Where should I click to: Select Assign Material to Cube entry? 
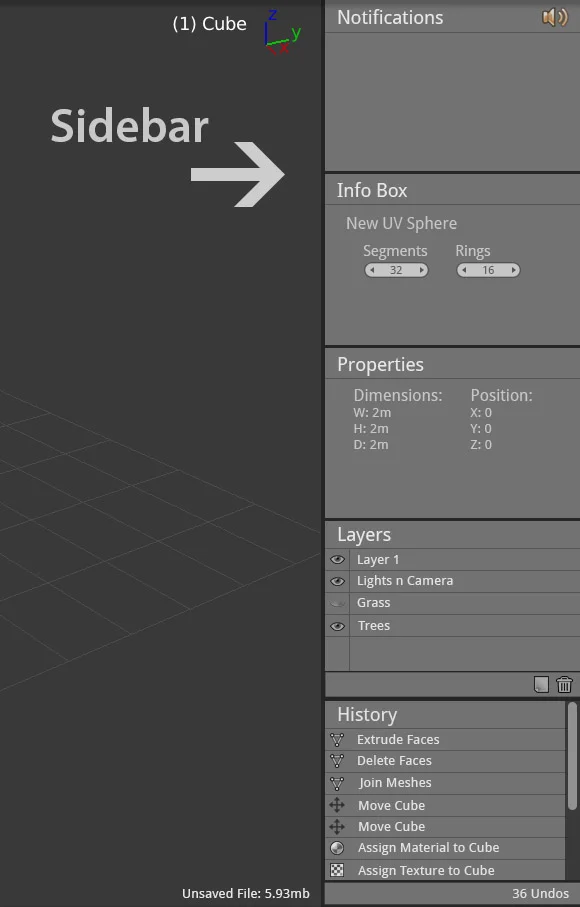(x=445, y=848)
